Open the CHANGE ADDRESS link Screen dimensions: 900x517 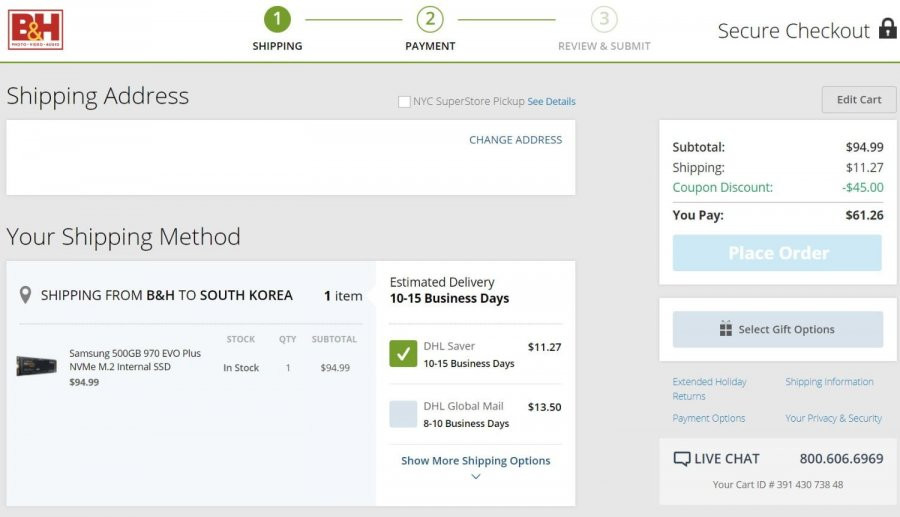(x=515, y=140)
